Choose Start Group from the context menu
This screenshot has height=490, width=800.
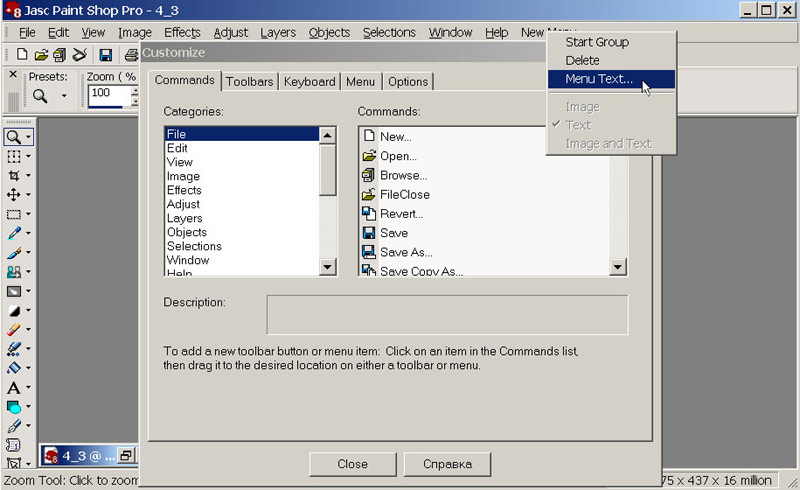[596, 42]
